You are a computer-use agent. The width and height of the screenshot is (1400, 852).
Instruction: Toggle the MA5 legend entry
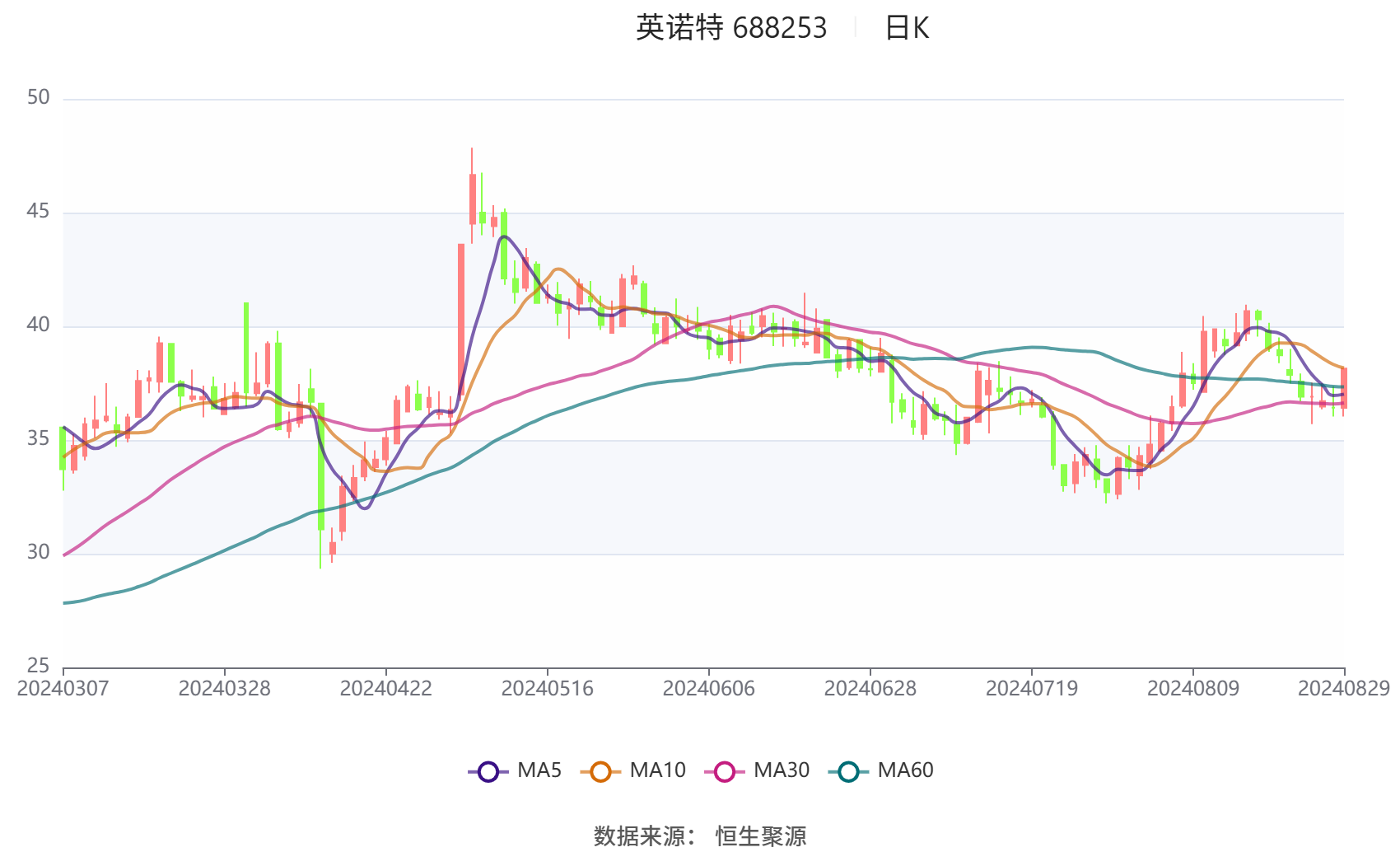point(515,771)
